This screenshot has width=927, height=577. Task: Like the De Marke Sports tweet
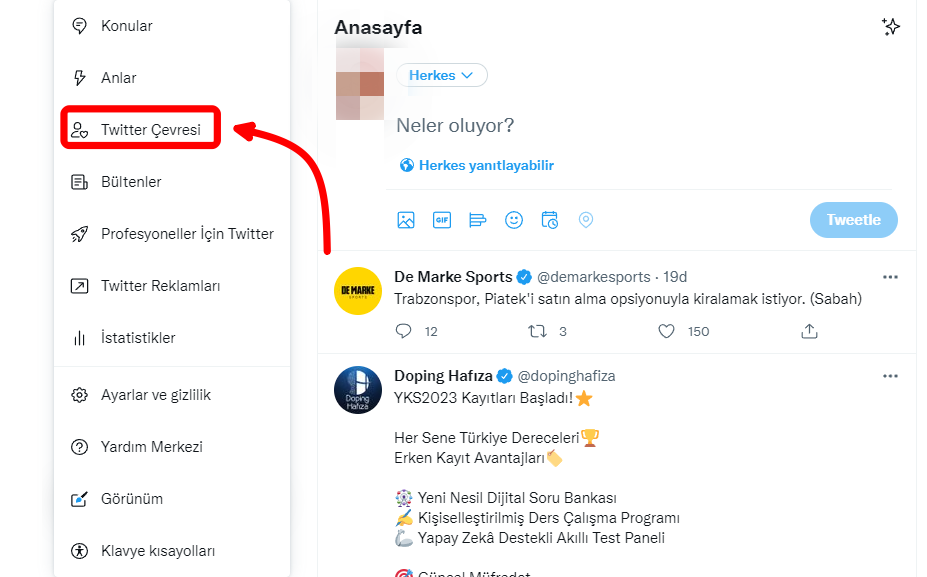[667, 331]
